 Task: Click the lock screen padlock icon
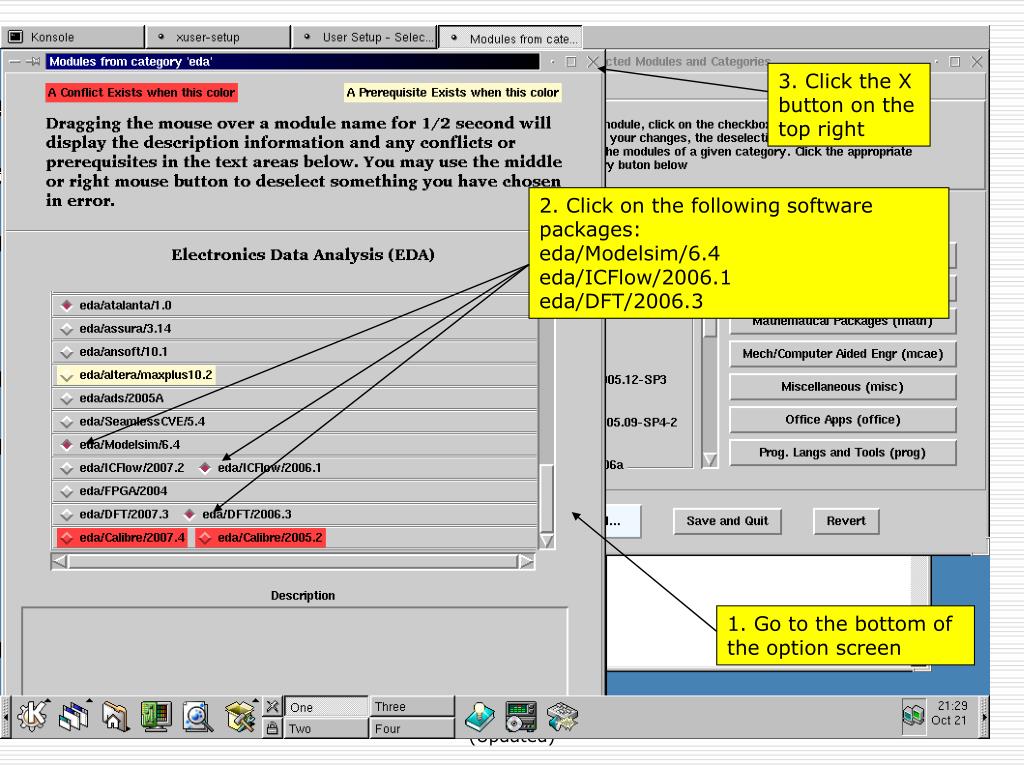tap(272, 728)
